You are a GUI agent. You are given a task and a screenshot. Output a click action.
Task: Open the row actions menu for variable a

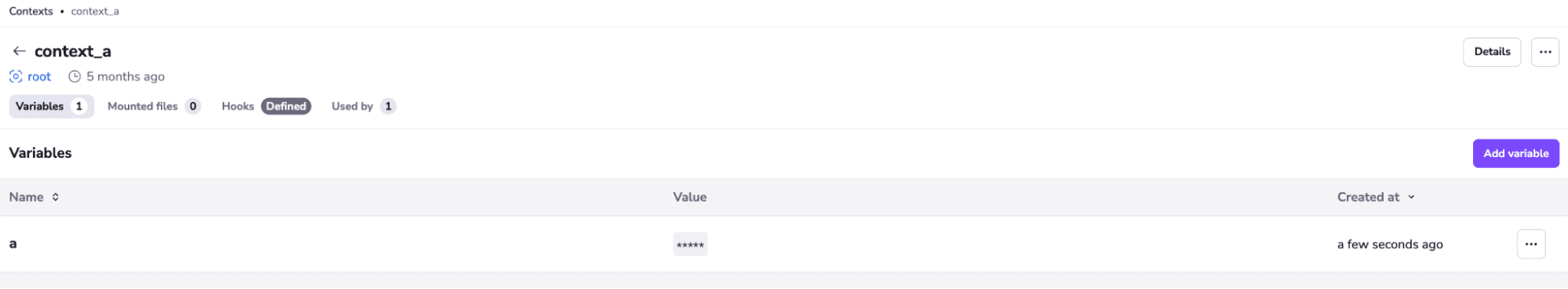click(1530, 244)
